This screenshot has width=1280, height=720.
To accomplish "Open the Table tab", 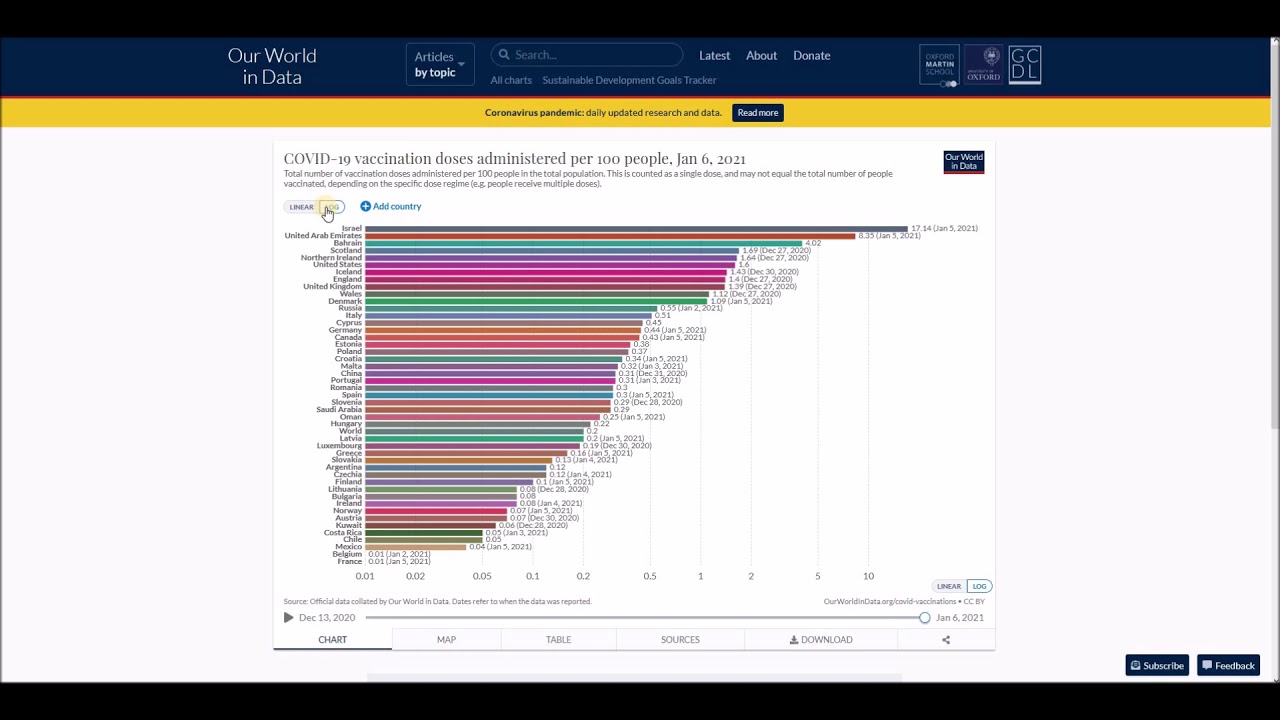I will 558,640.
